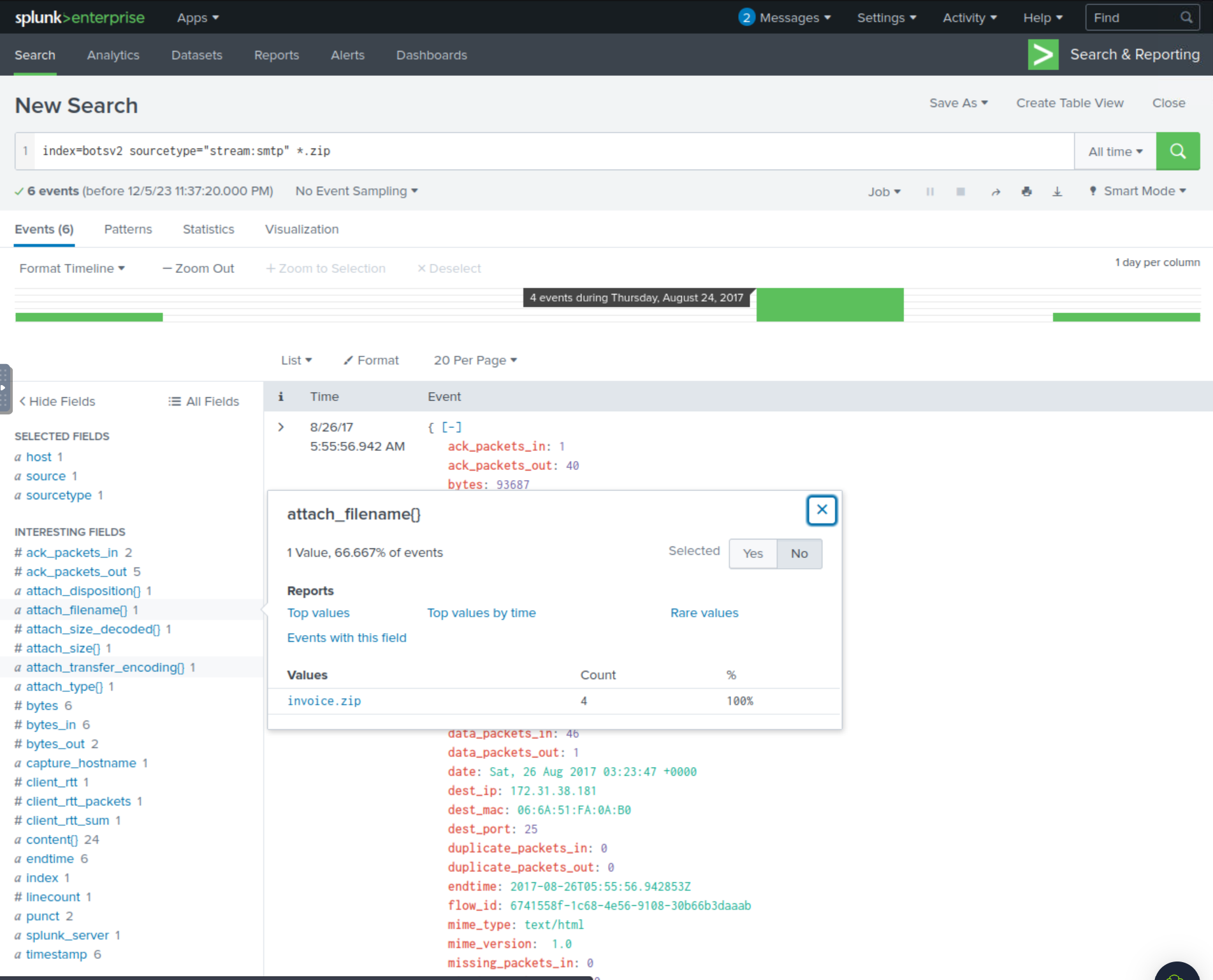Viewport: 1213px width, 980px height.
Task: Click Hide Fields
Action: (57, 401)
